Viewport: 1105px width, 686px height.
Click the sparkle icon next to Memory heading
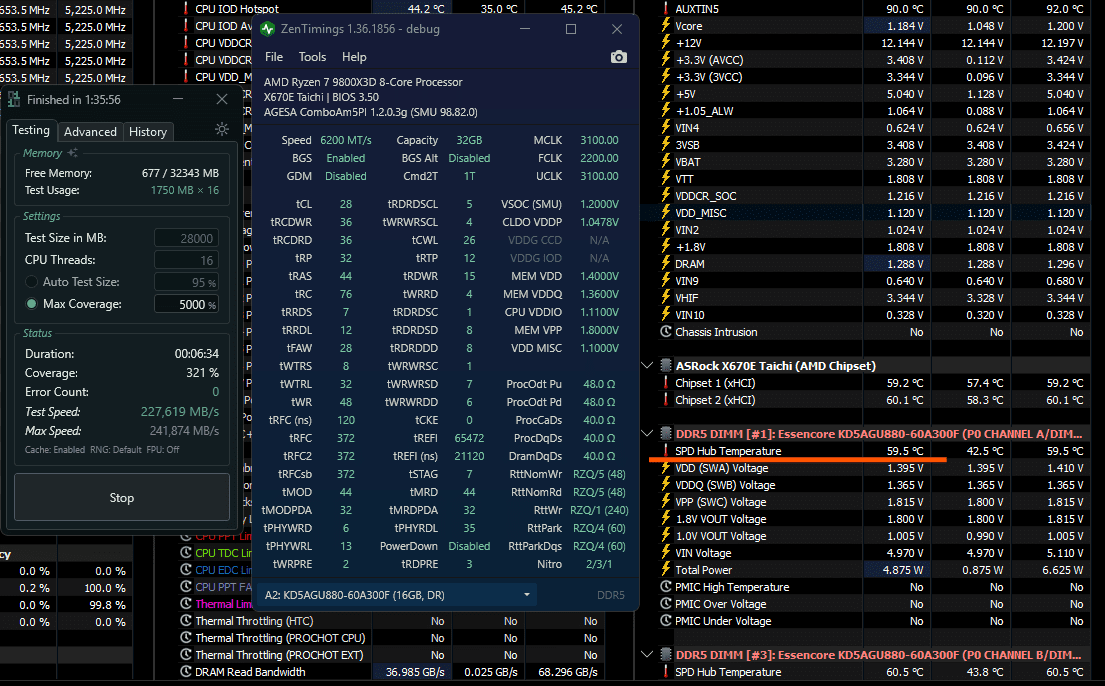click(72, 152)
